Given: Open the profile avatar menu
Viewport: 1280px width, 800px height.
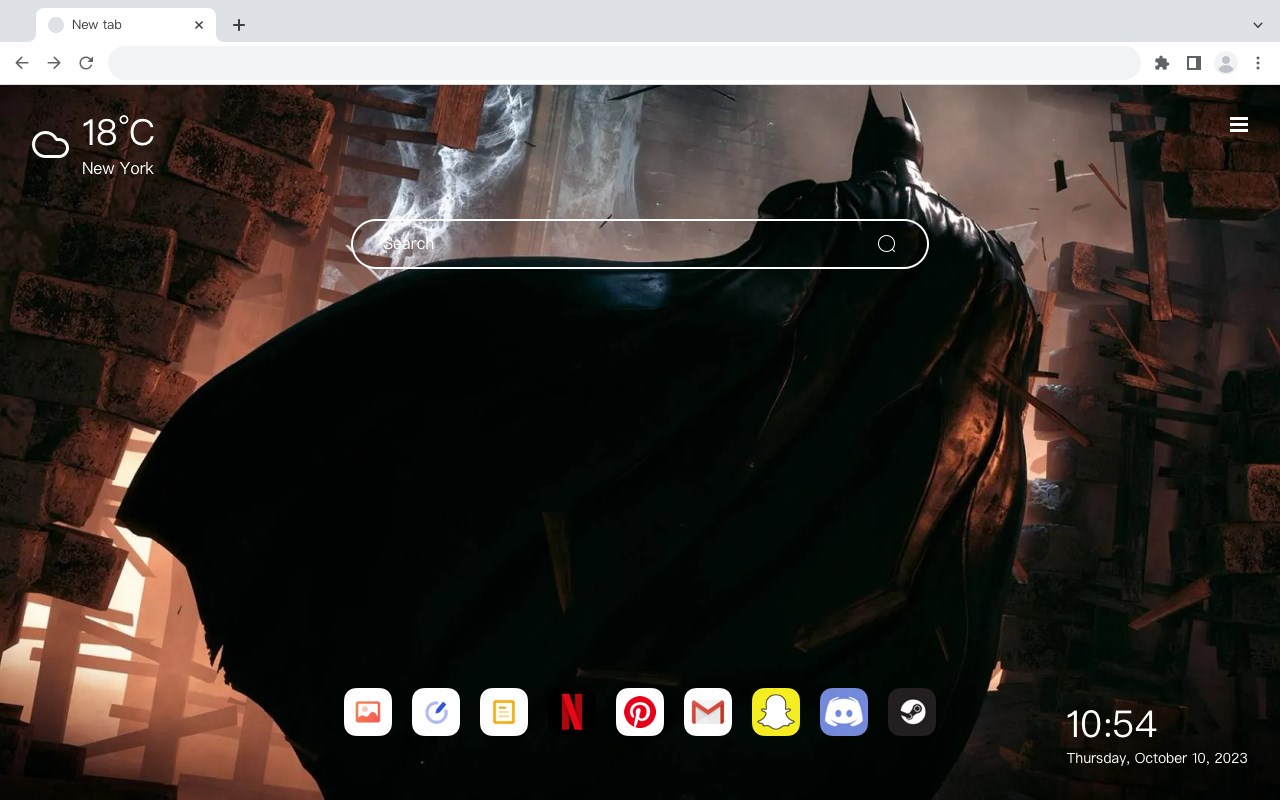Looking at the screenshot, I should coord(1226,63).
